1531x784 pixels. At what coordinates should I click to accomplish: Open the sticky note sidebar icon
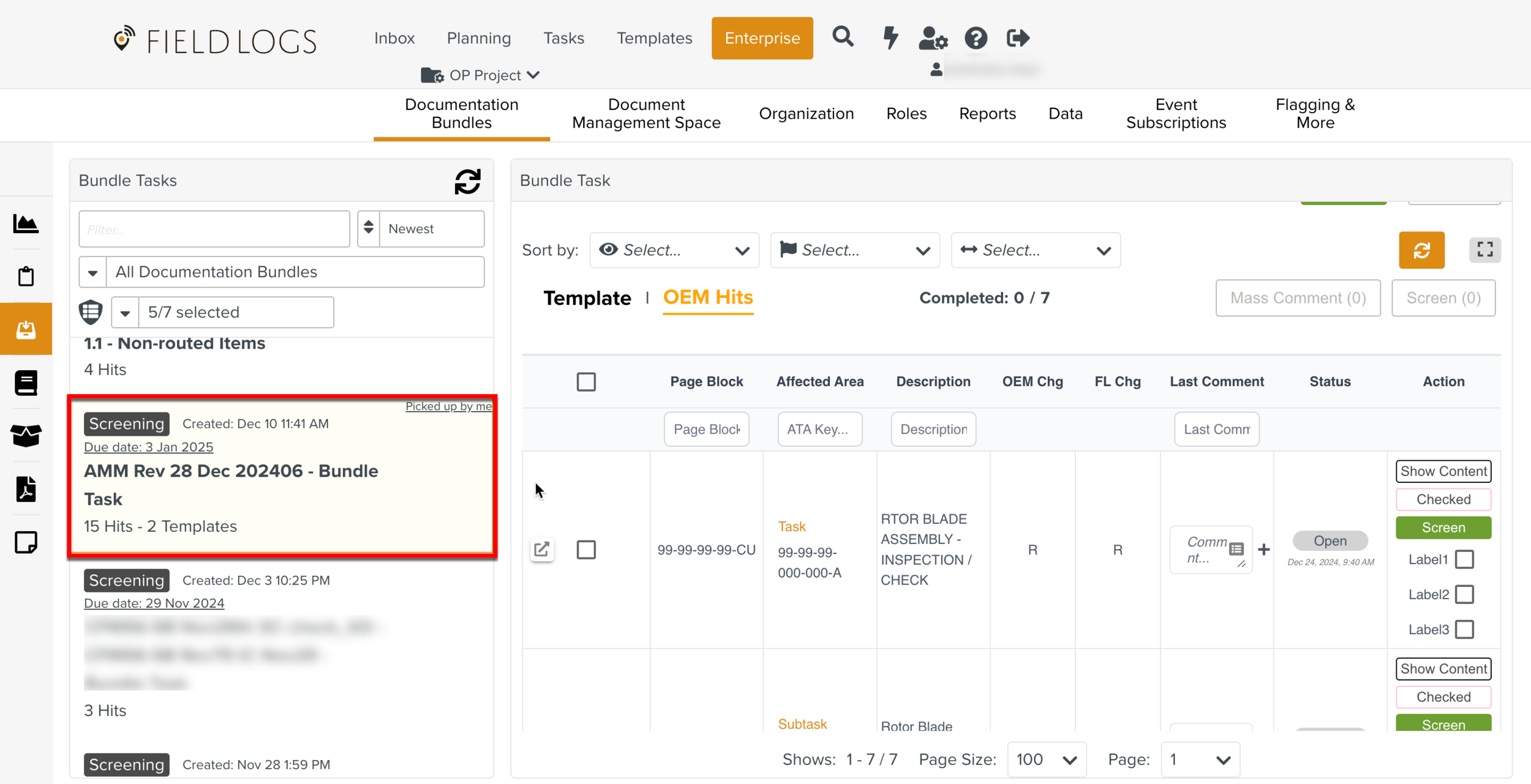pos(26,542)
